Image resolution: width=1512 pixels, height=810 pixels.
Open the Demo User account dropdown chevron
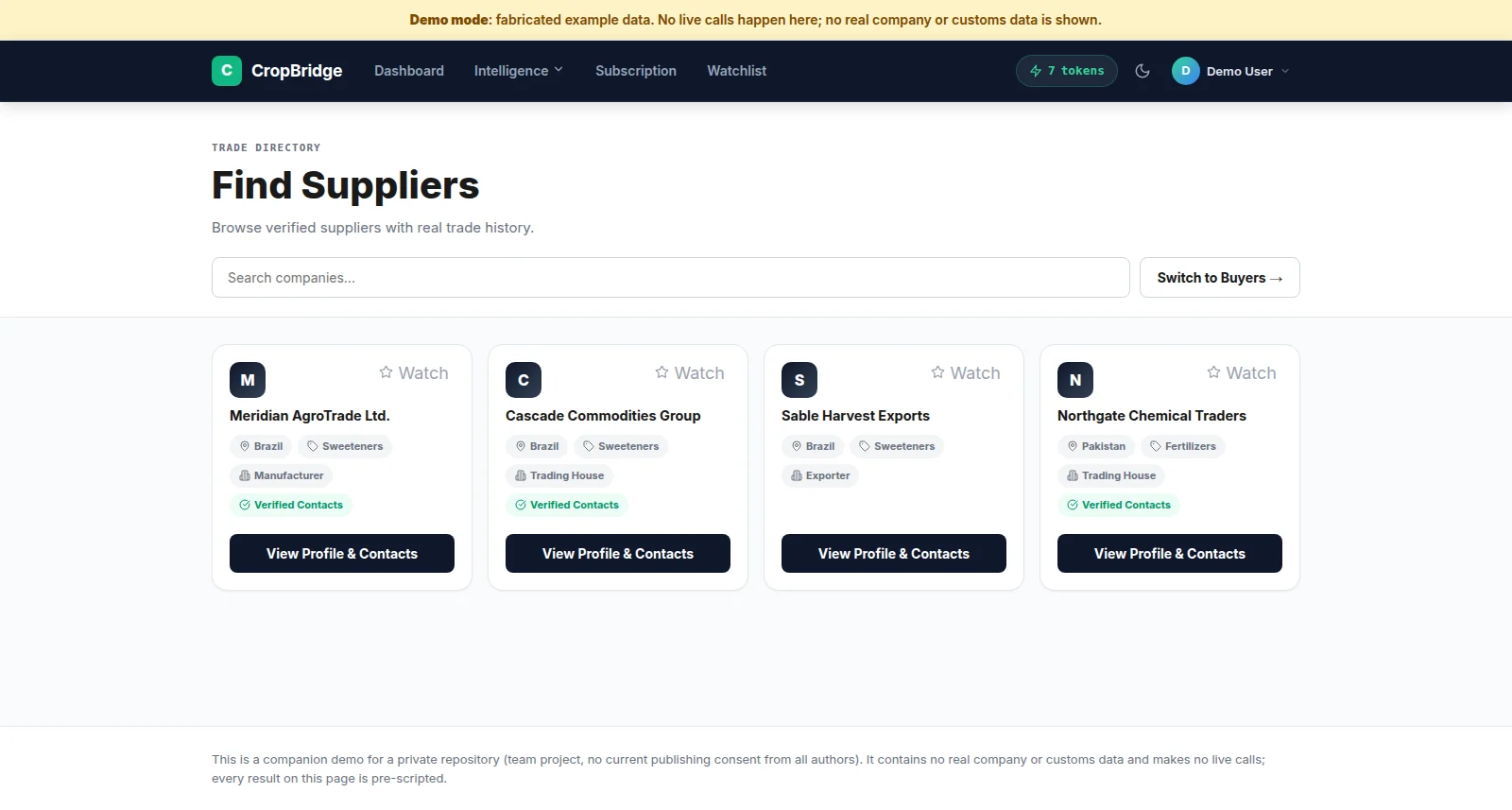(1285, 71)
